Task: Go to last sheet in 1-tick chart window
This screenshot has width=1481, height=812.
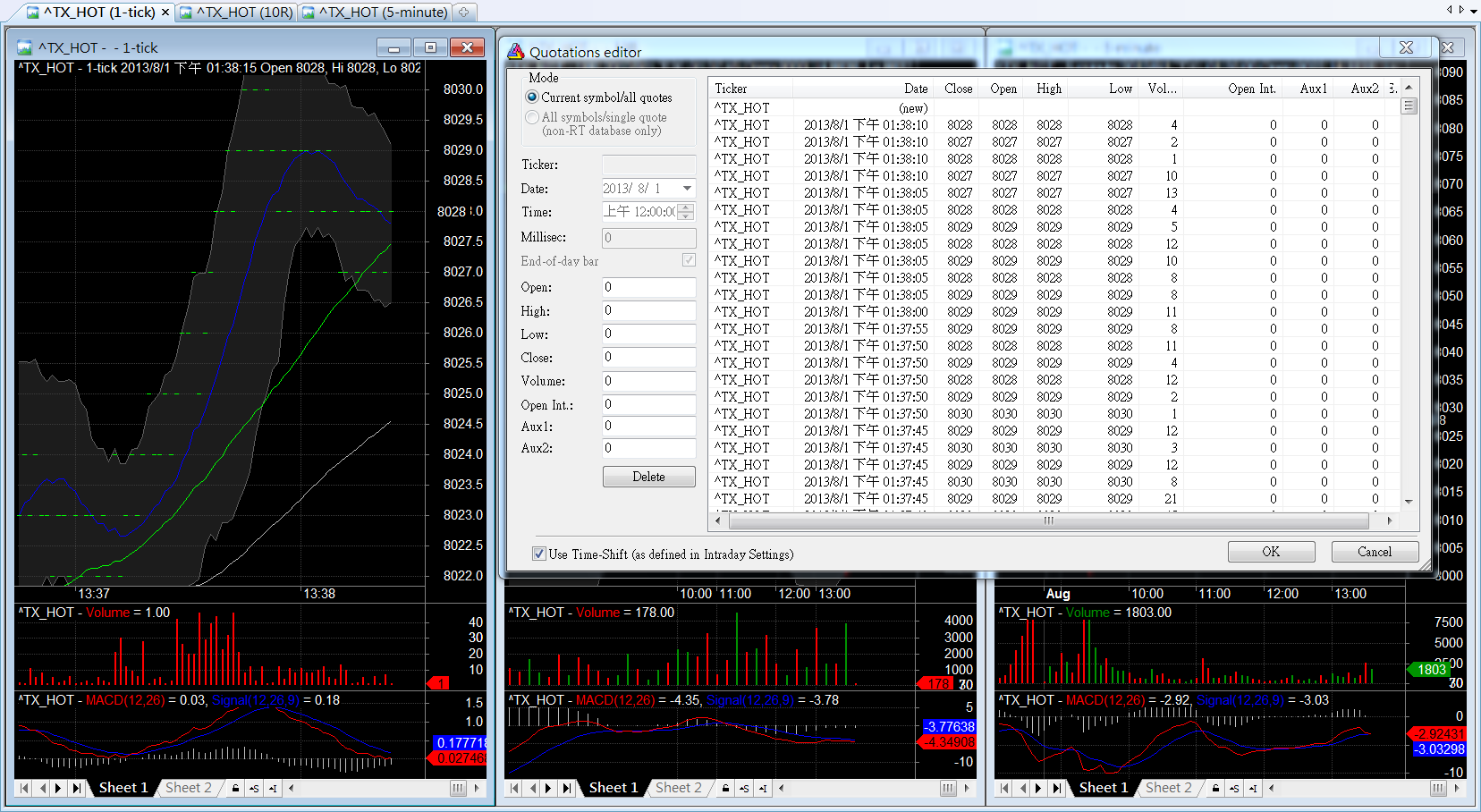Action: 77,788
